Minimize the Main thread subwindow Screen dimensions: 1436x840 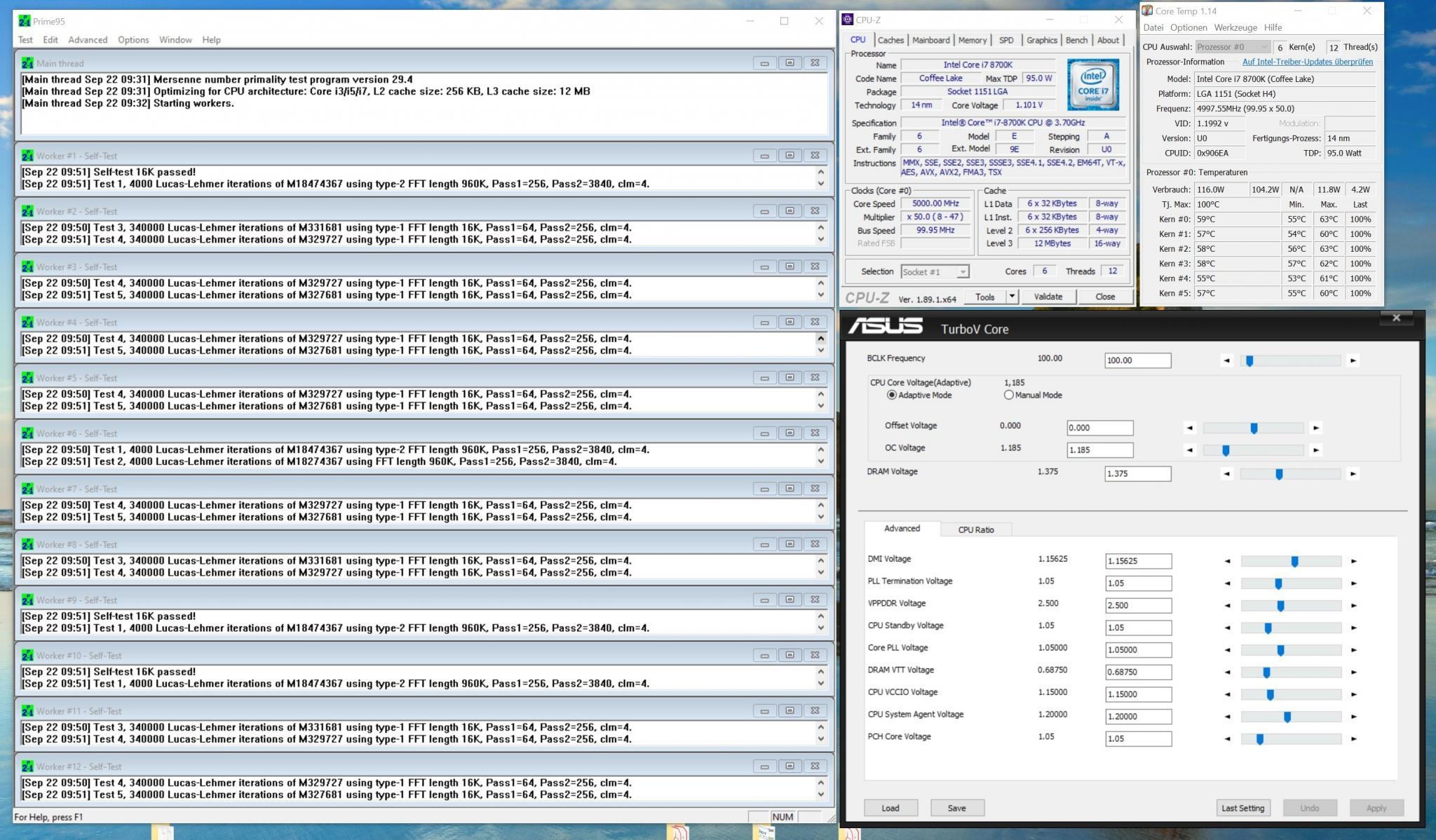764,63
